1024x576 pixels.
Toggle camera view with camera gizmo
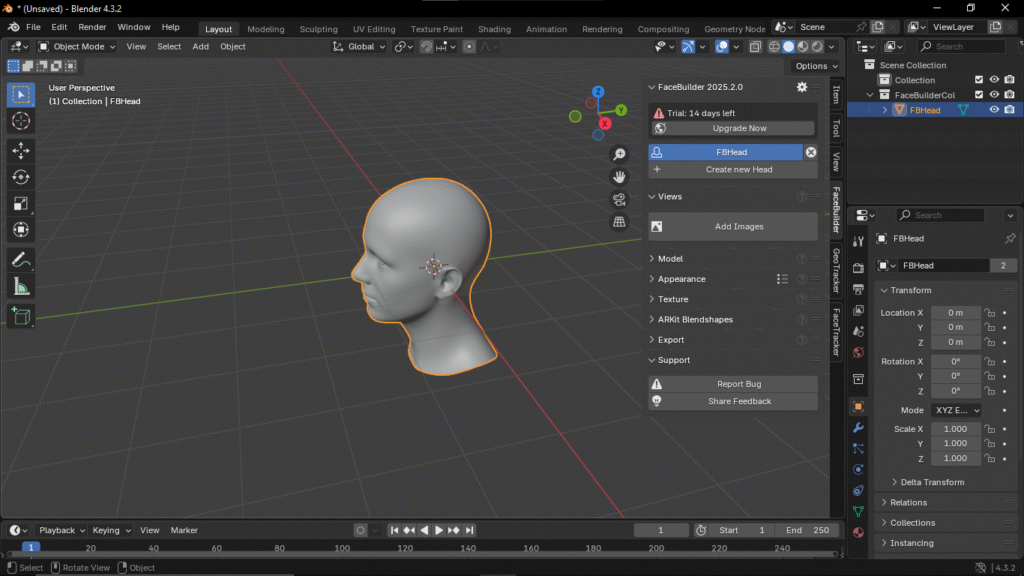620,199
